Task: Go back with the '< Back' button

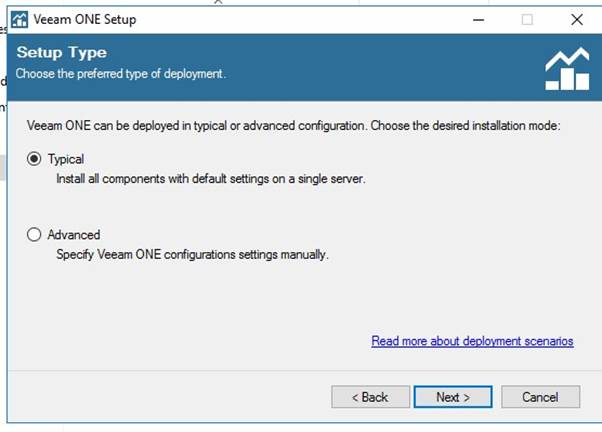Action: click(370, 397)
